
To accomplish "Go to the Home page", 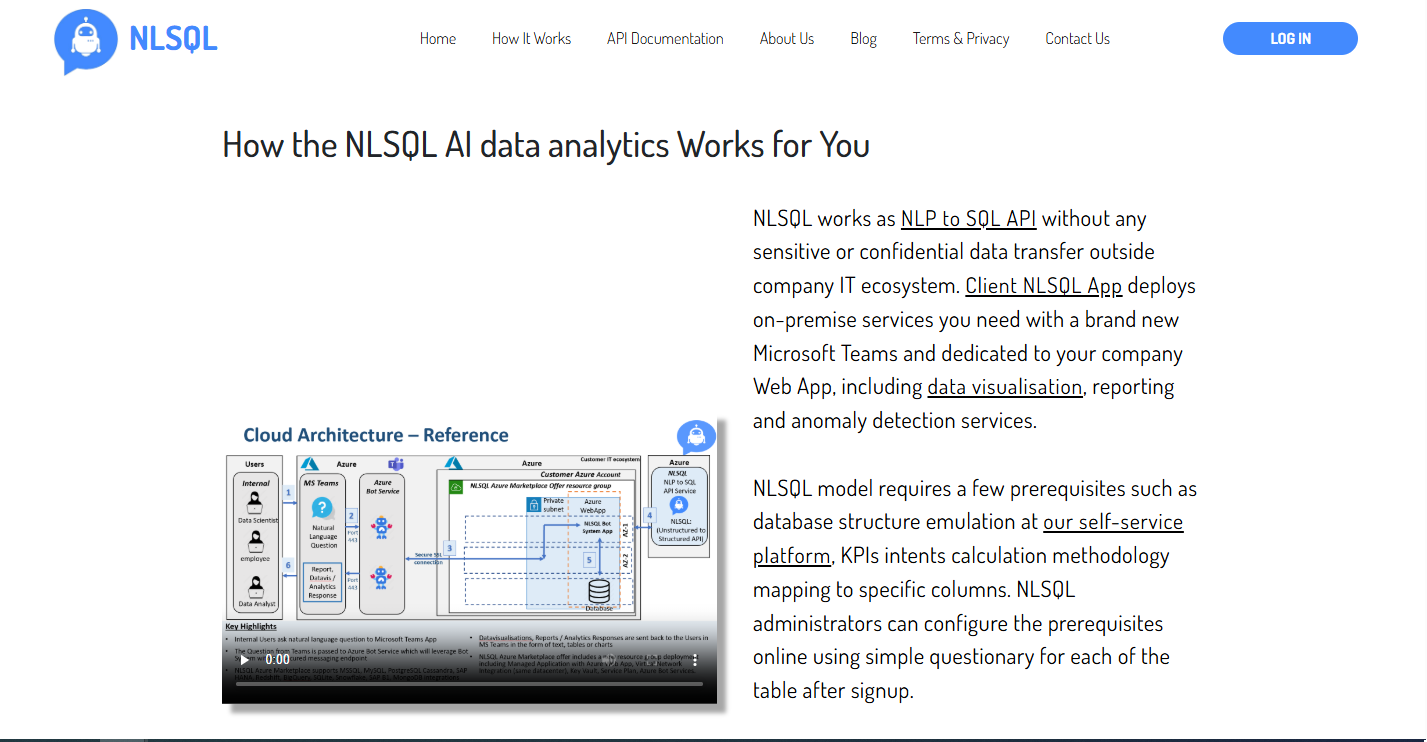I will coord(438,39).
